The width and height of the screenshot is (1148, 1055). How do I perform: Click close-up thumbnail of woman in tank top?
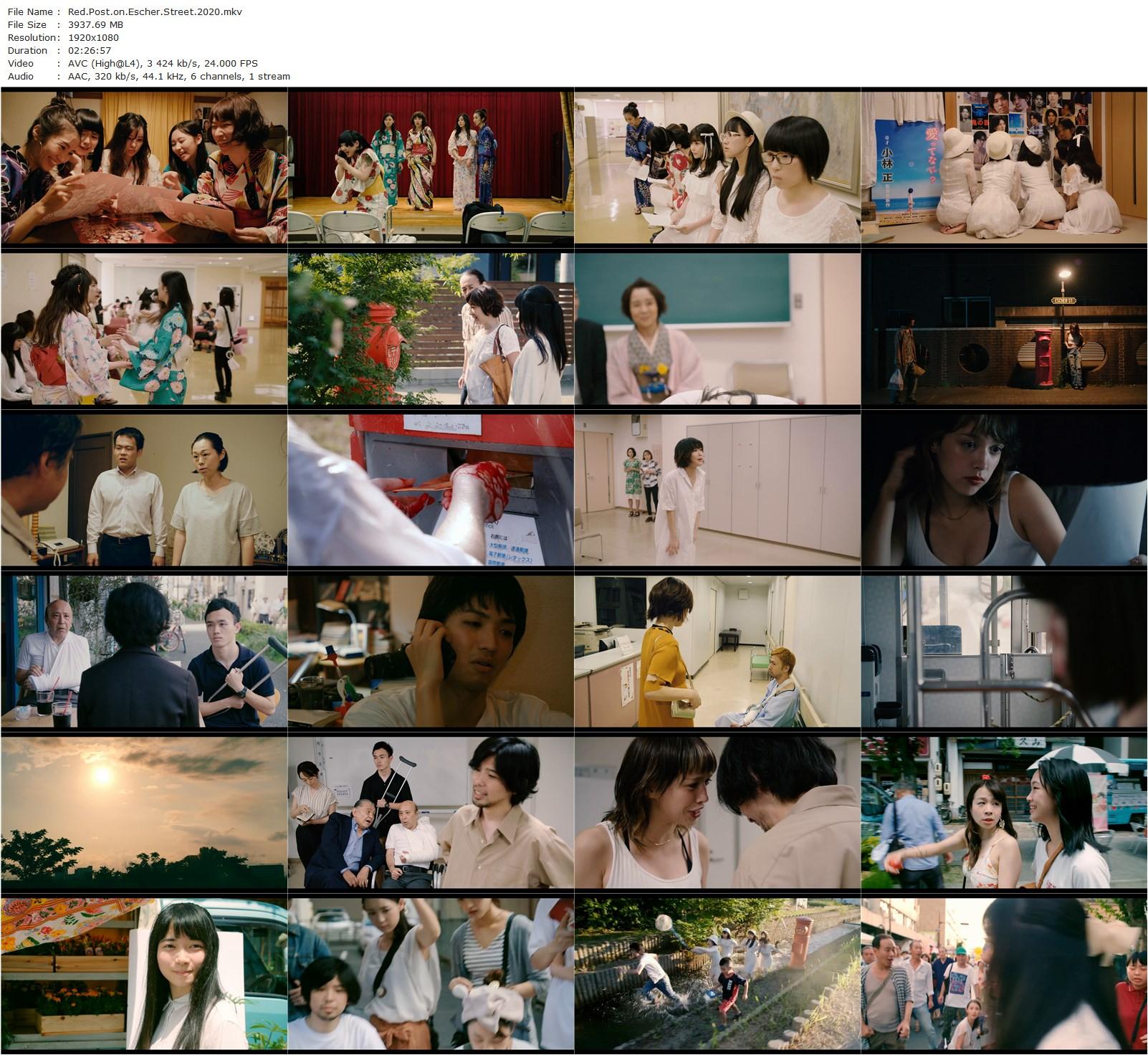point(1004,490)
